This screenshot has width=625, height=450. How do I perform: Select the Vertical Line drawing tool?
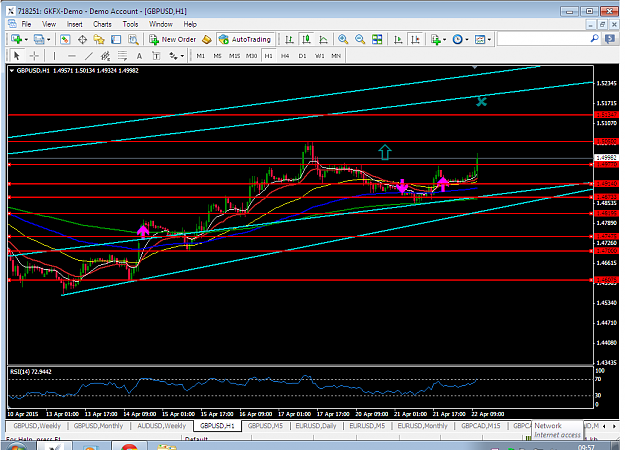point(54,56)
